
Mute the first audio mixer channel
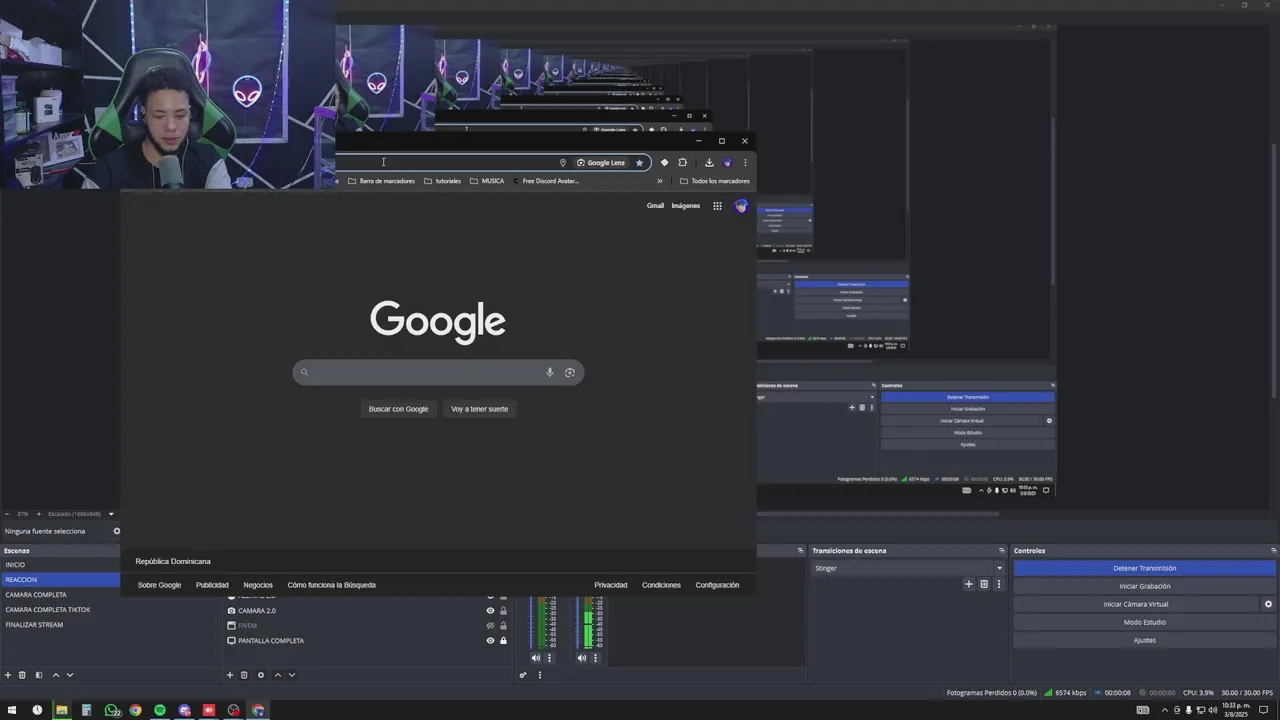point(536,658)
